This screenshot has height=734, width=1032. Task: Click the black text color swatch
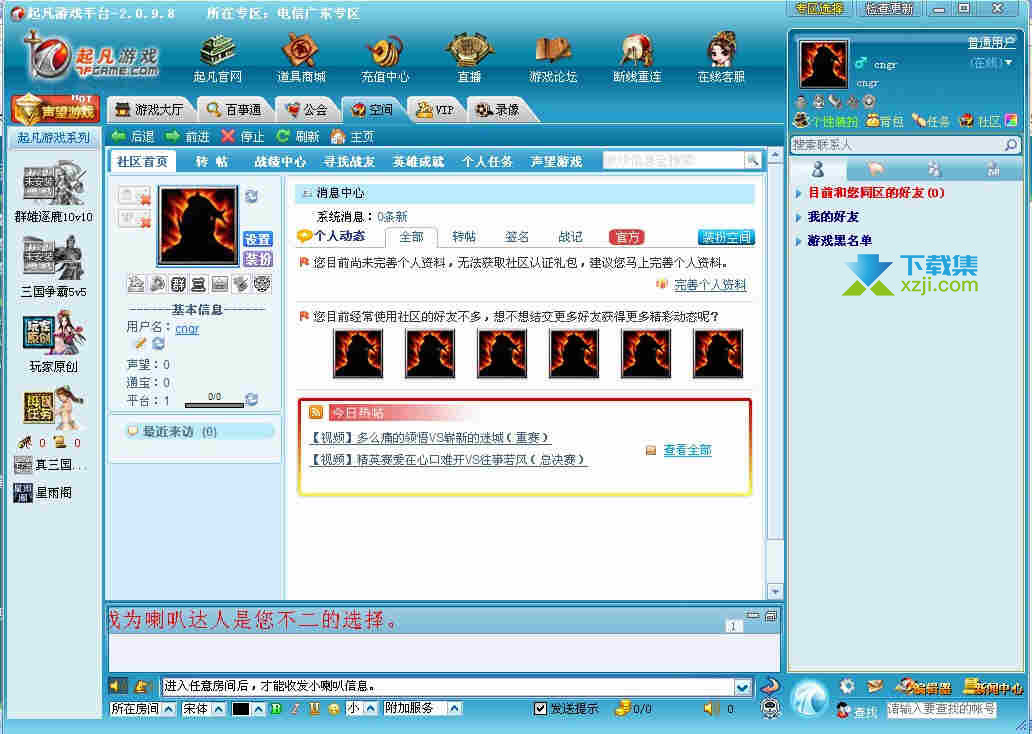pyautogui.click(x=242, y=709)
